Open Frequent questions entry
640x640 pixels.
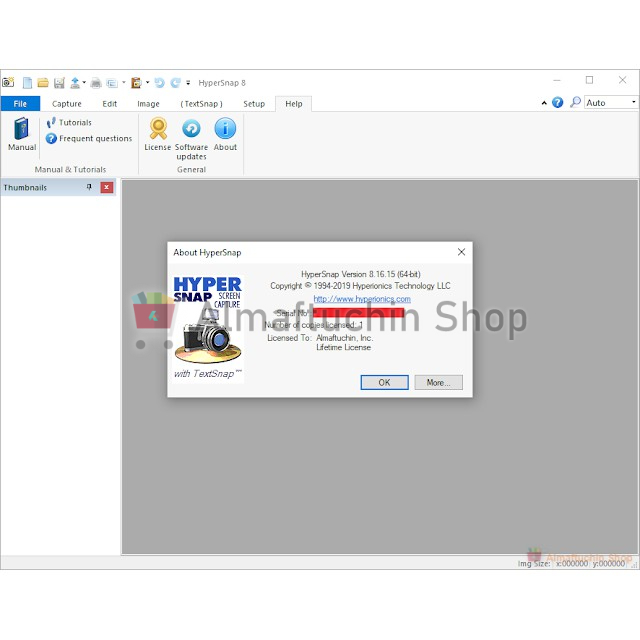tap(89, 138)
